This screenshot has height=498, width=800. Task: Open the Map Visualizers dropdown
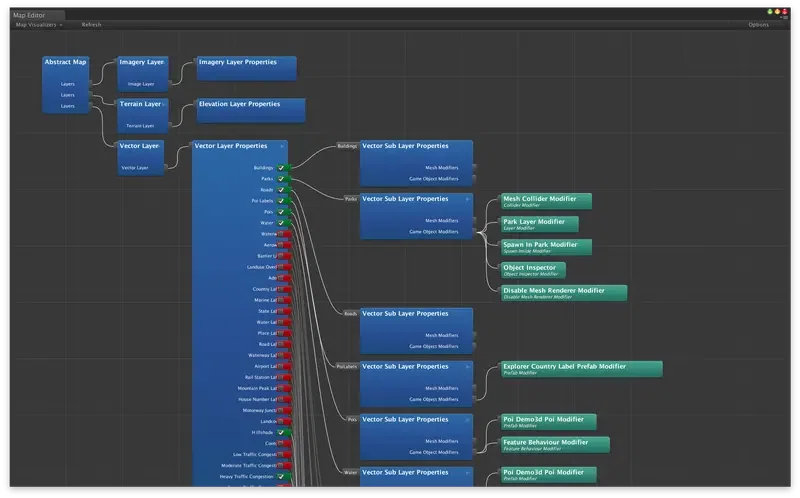(39, 24)
